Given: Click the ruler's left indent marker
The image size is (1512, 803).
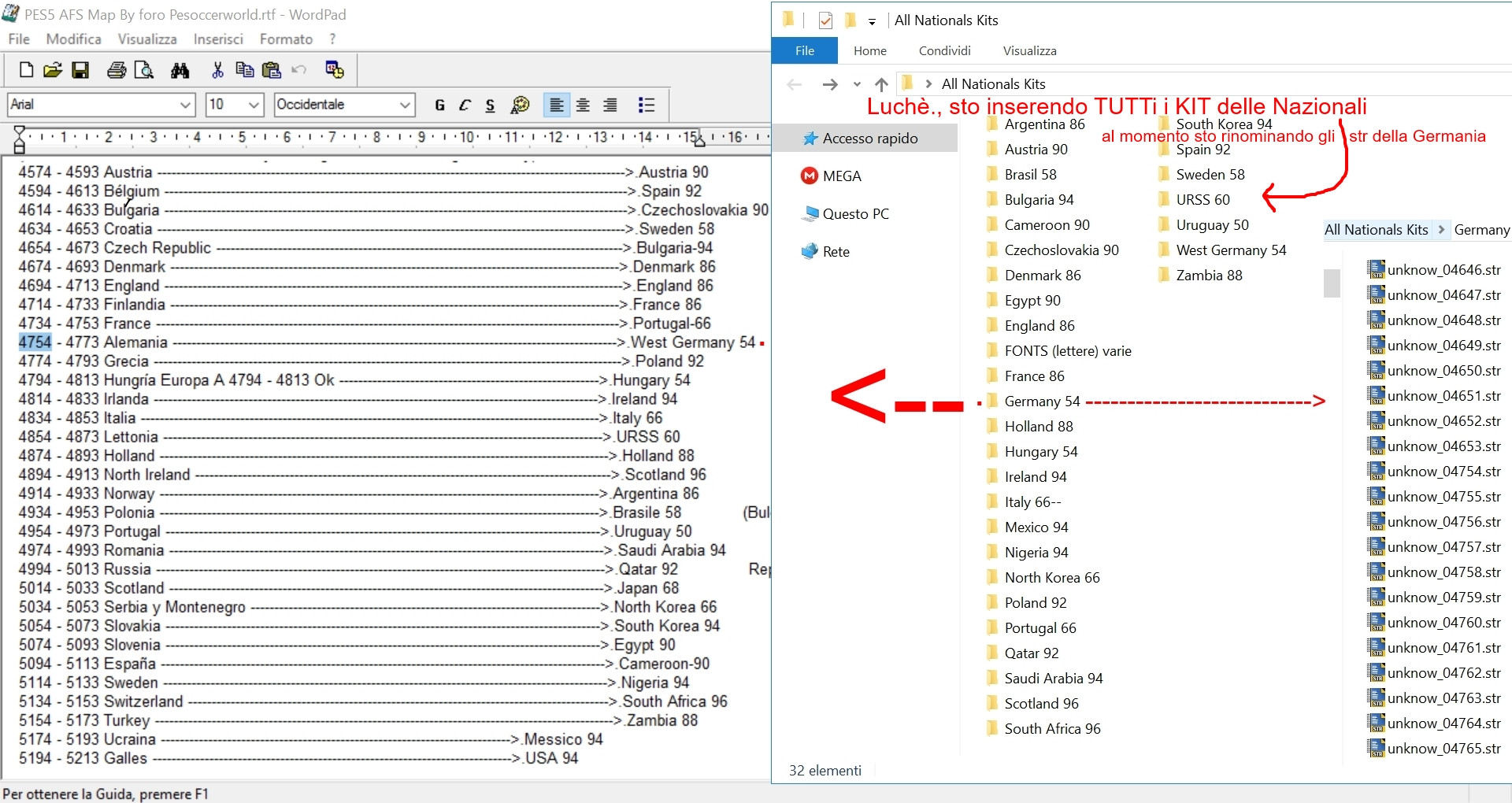Looking at the screenshot, I should [20, 139].
